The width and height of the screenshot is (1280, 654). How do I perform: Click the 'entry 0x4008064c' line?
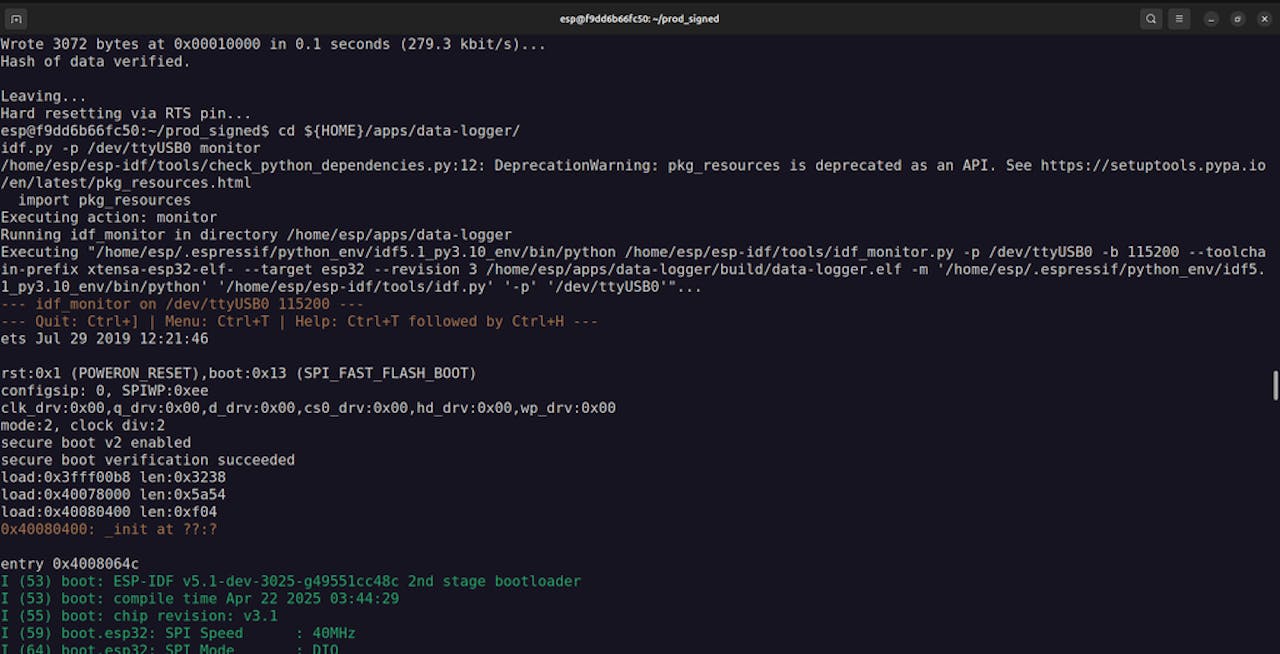click(x=70, y=564)
